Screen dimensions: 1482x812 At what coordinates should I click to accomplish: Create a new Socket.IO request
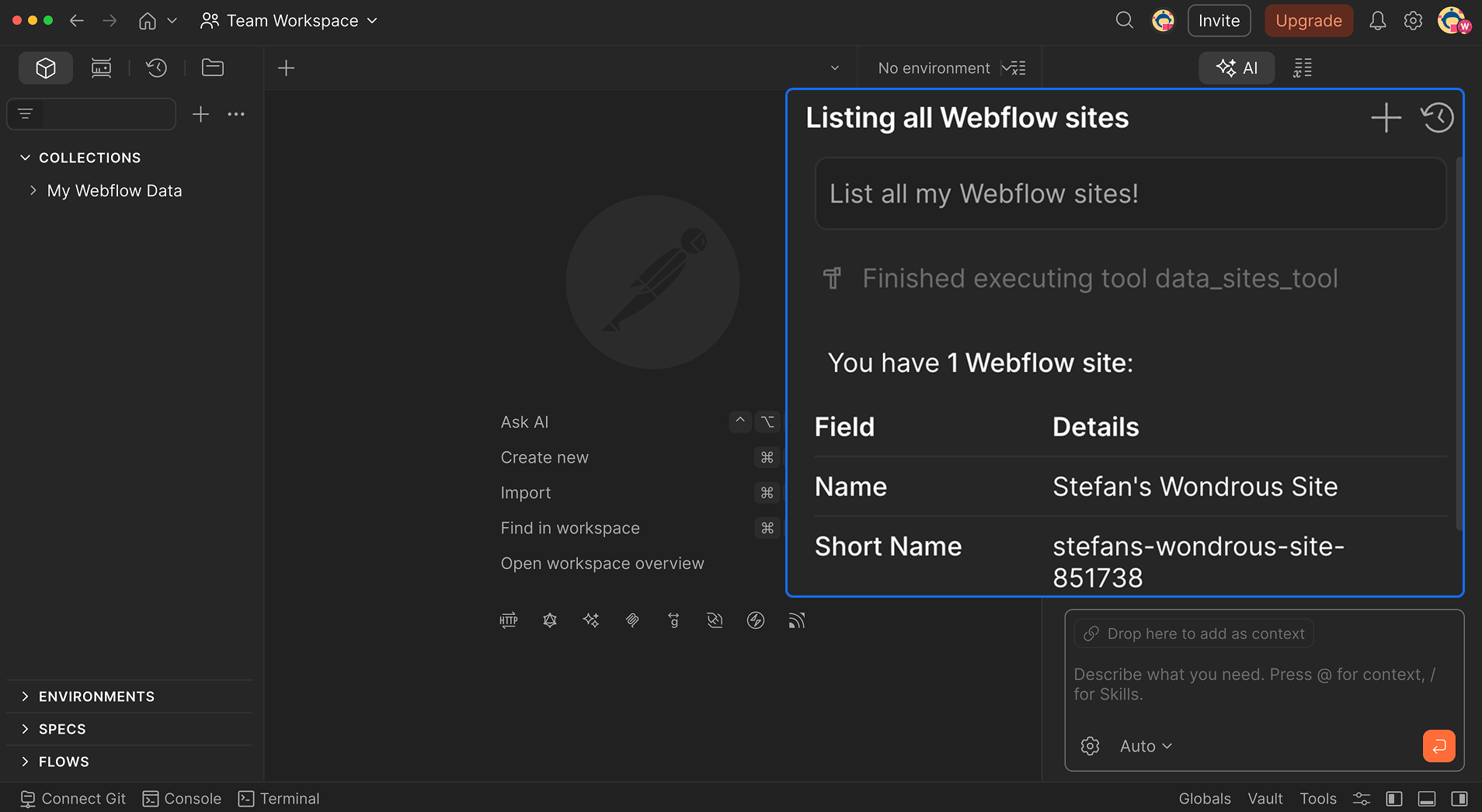coord(756,620)
